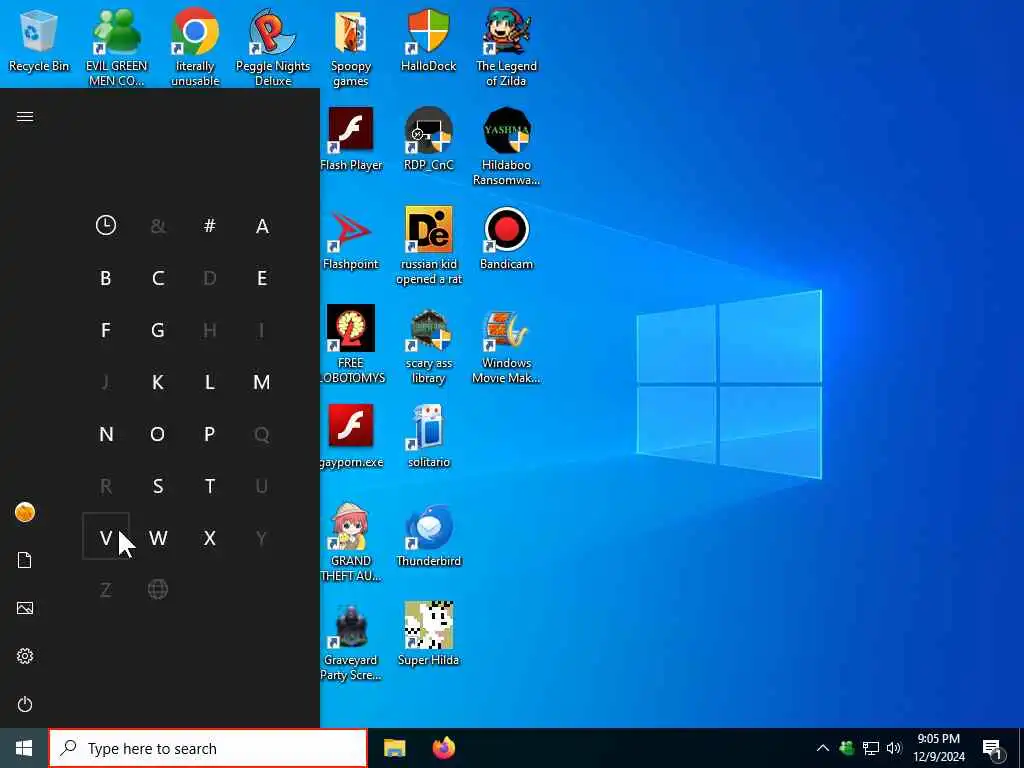Open the gayporn.exe Flash shortcut

pos(351,436)
